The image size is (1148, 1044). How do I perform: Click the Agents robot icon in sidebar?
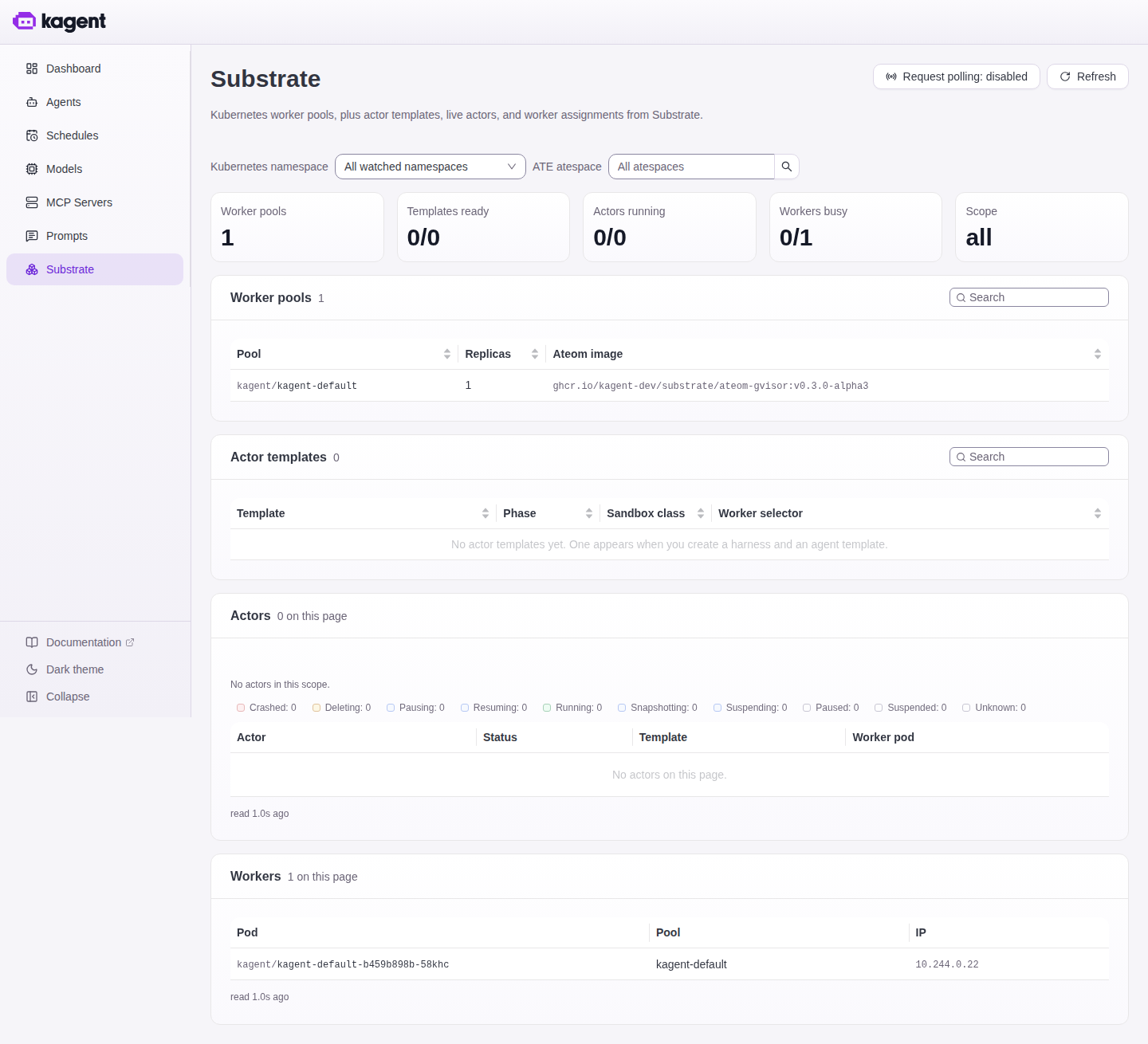tap(32, 102)
